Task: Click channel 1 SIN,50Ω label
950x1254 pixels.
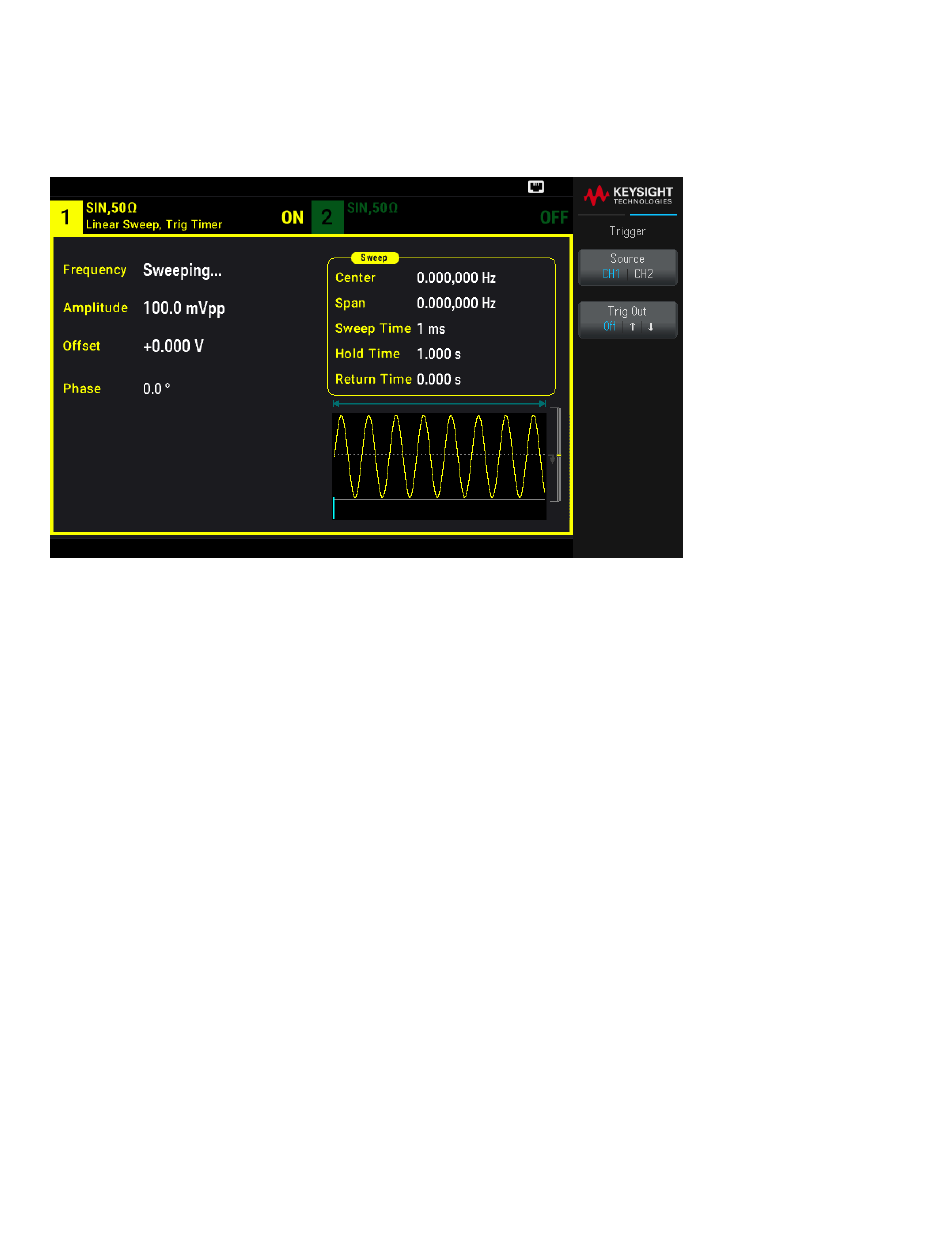Action: coord(111,207)
